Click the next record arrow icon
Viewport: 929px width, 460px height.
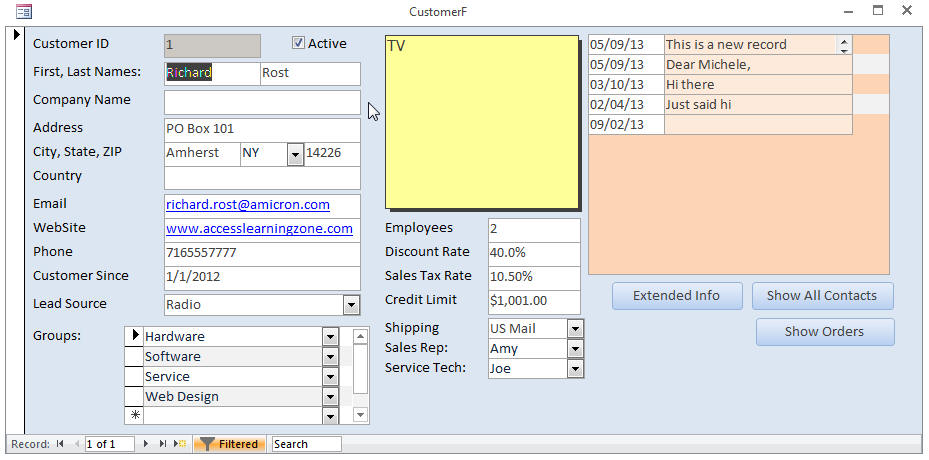coord(146,444)
